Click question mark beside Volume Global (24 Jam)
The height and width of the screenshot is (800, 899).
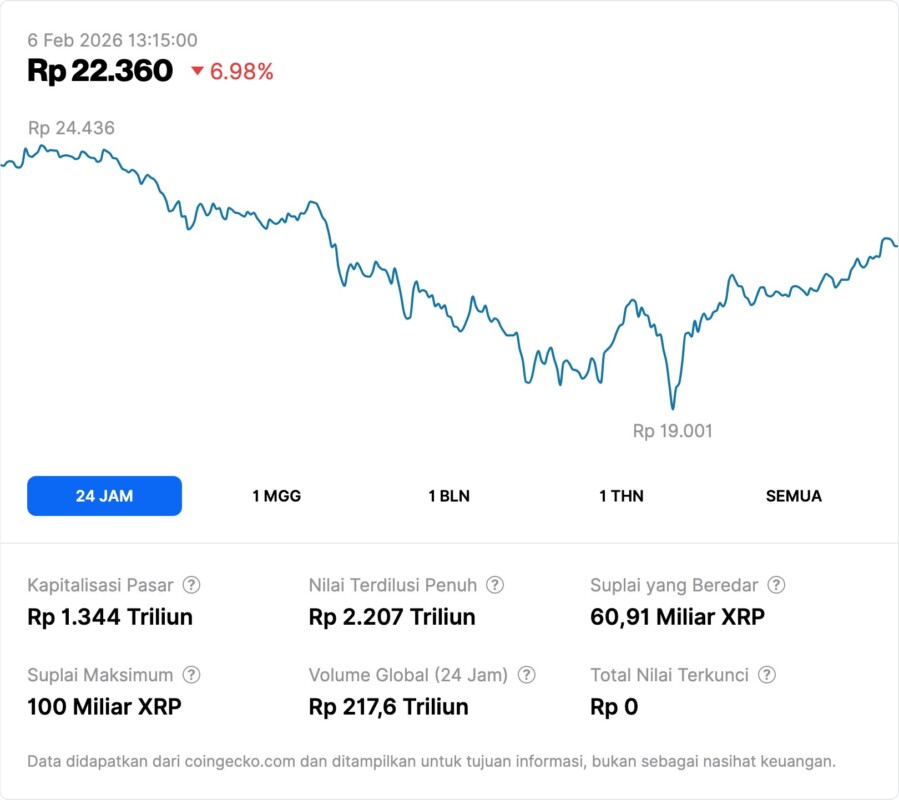[x=527, y=675]
